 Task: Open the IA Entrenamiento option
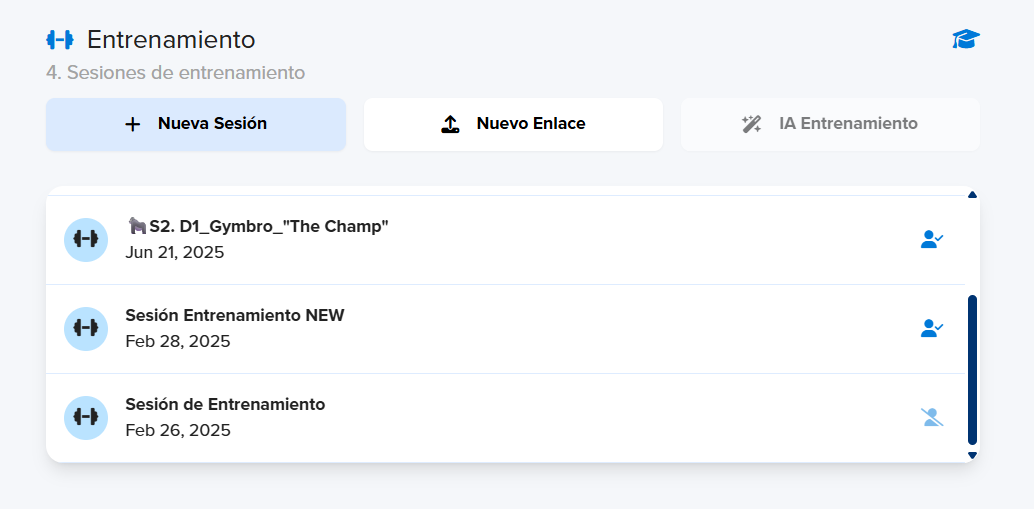click(831, 124)
